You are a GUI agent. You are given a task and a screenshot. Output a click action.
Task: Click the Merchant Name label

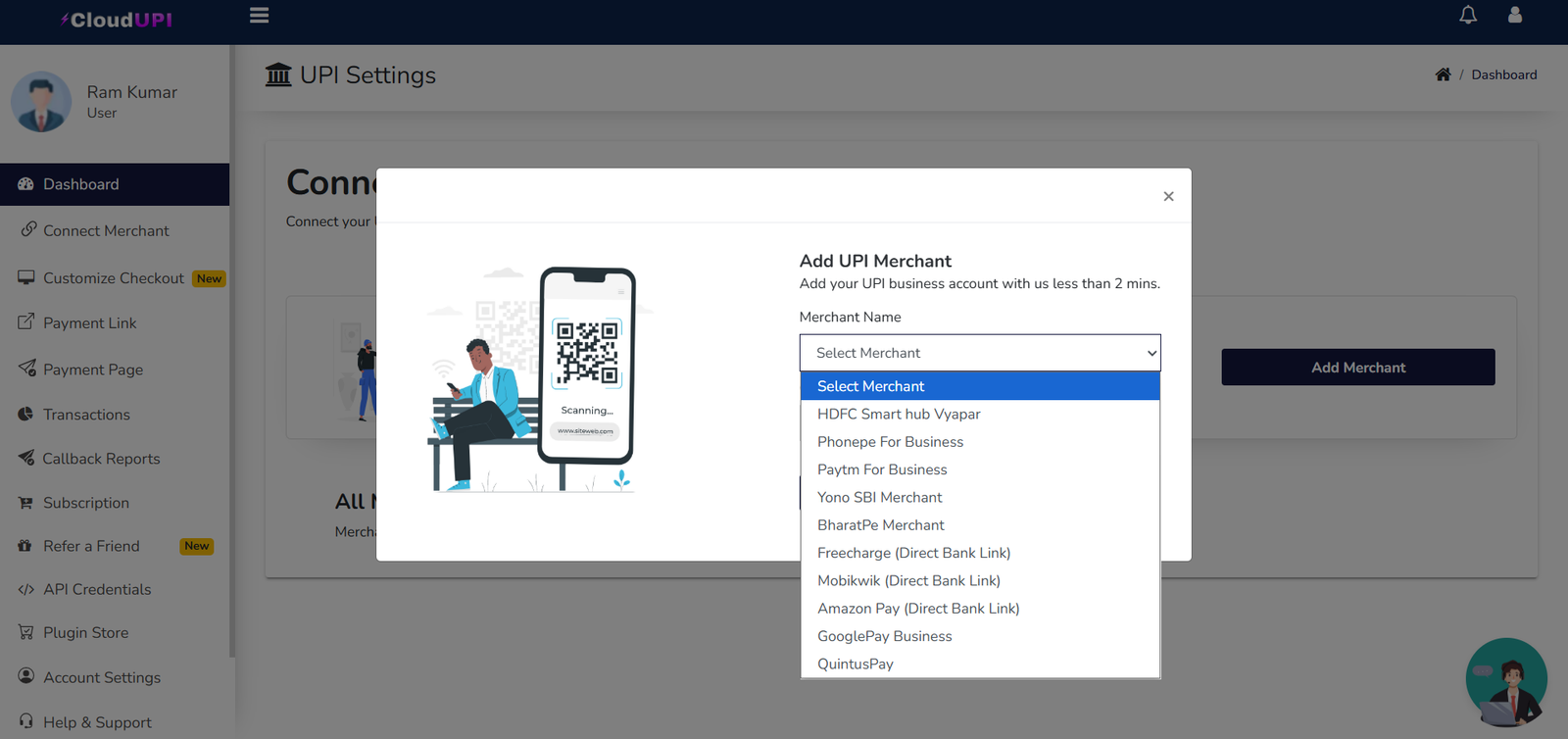coord(850,317)
